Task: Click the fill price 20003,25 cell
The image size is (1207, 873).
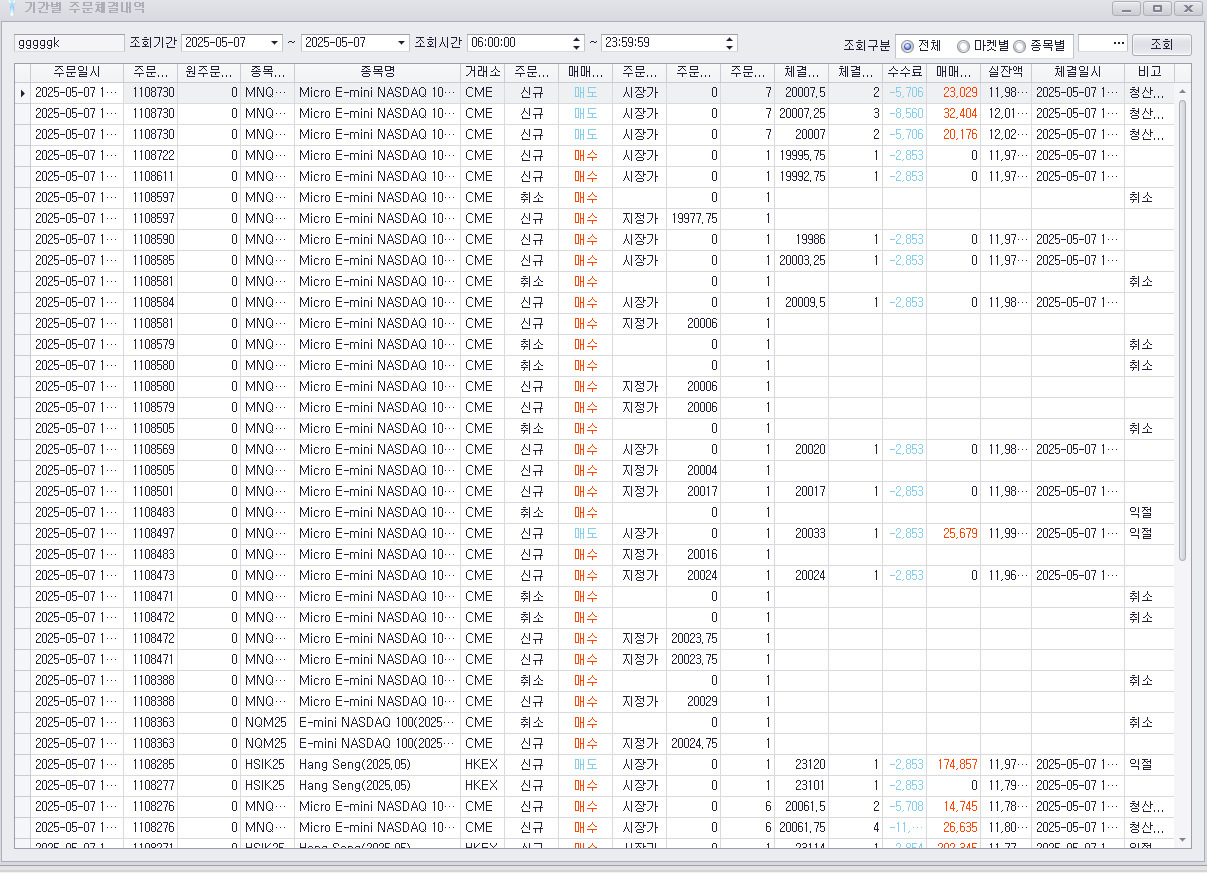Action: [801, 261]
